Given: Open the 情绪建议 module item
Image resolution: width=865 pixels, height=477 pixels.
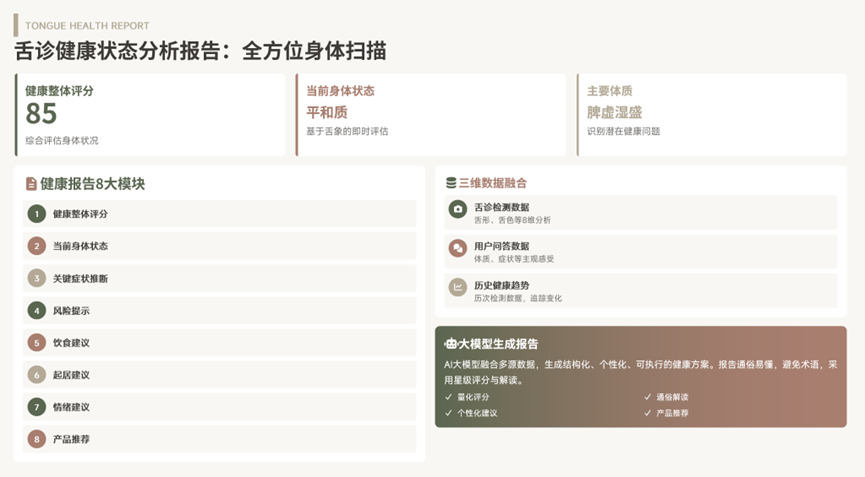Looking at the screenshot, I should (220, 407).
